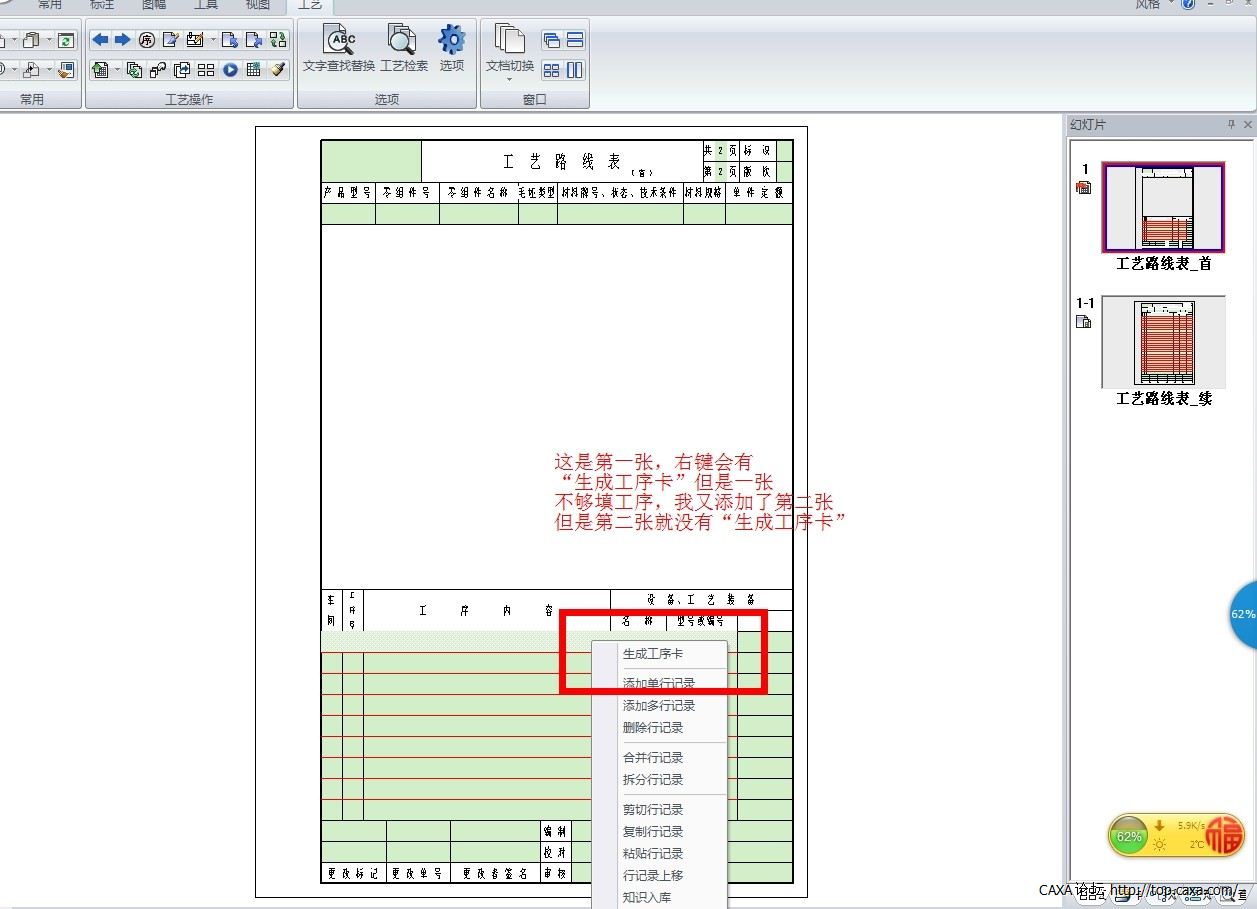This screenshot has width=1257, height=909.
Task: Pin the 幻灯片 panel
Action: [1231, 125]
